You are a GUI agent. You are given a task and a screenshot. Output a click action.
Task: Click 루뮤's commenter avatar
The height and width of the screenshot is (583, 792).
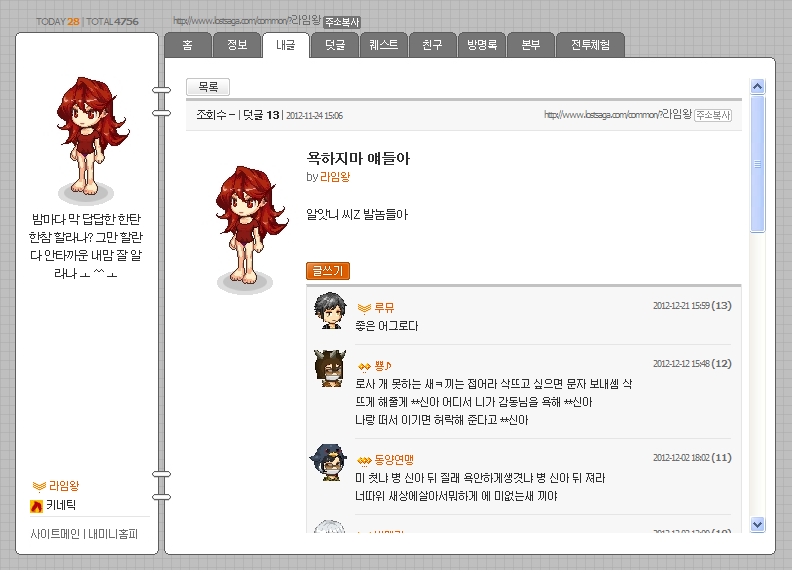pos(330,311)
